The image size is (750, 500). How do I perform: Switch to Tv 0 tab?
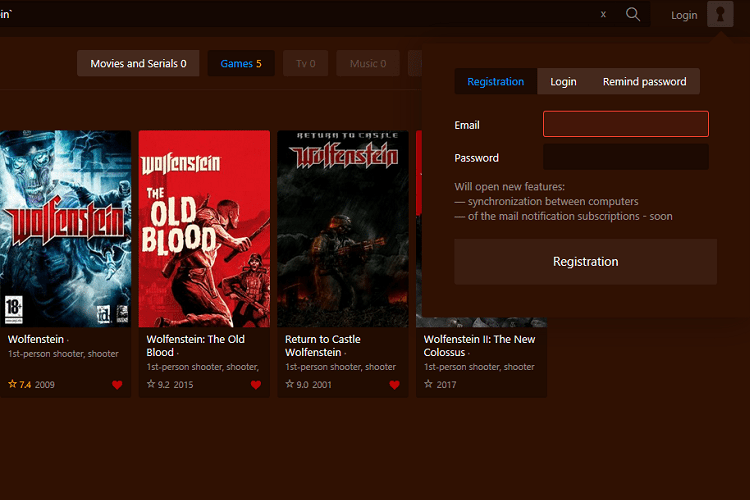305,63
